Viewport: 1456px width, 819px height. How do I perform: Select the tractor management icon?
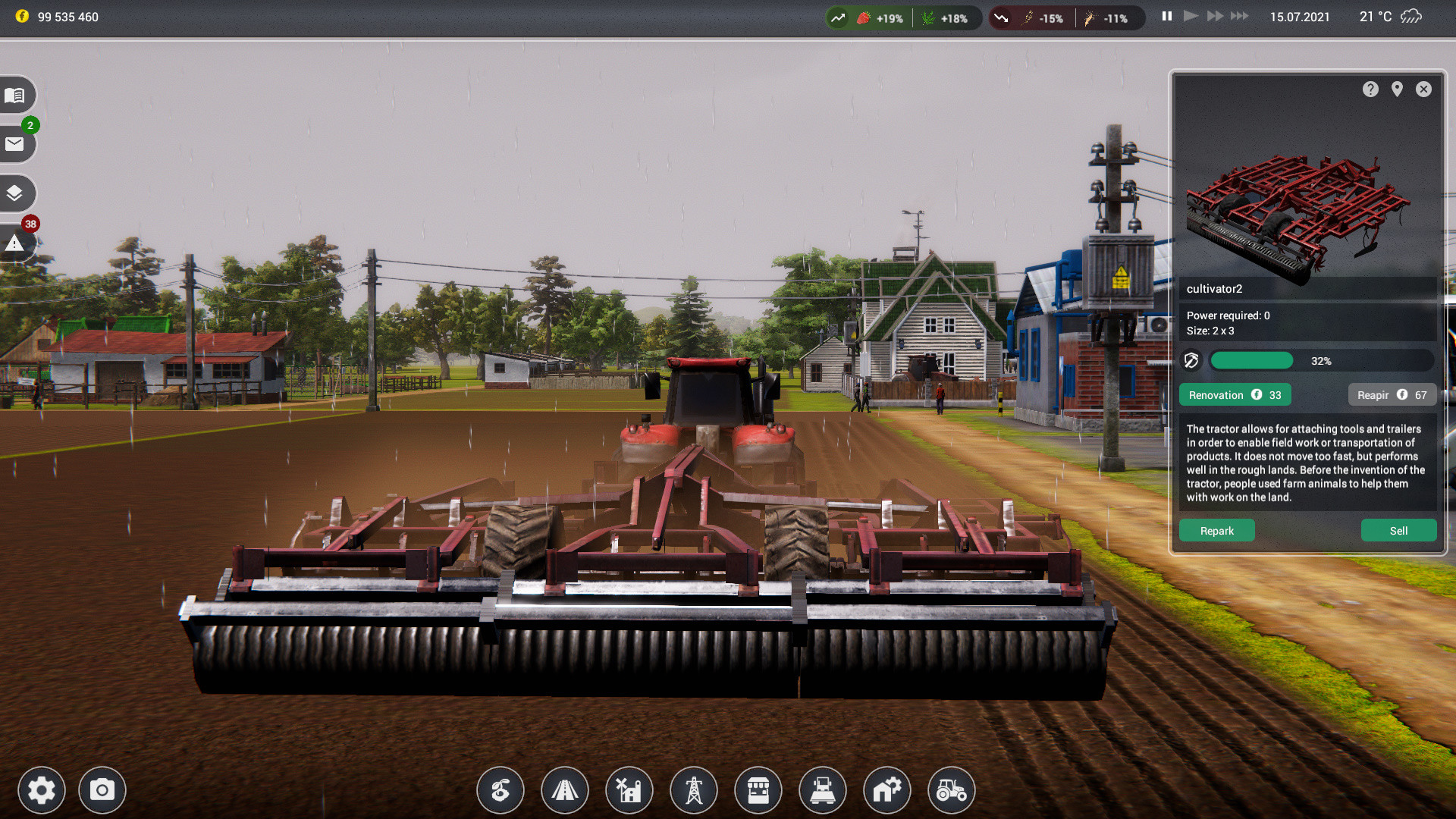point(952,790)
